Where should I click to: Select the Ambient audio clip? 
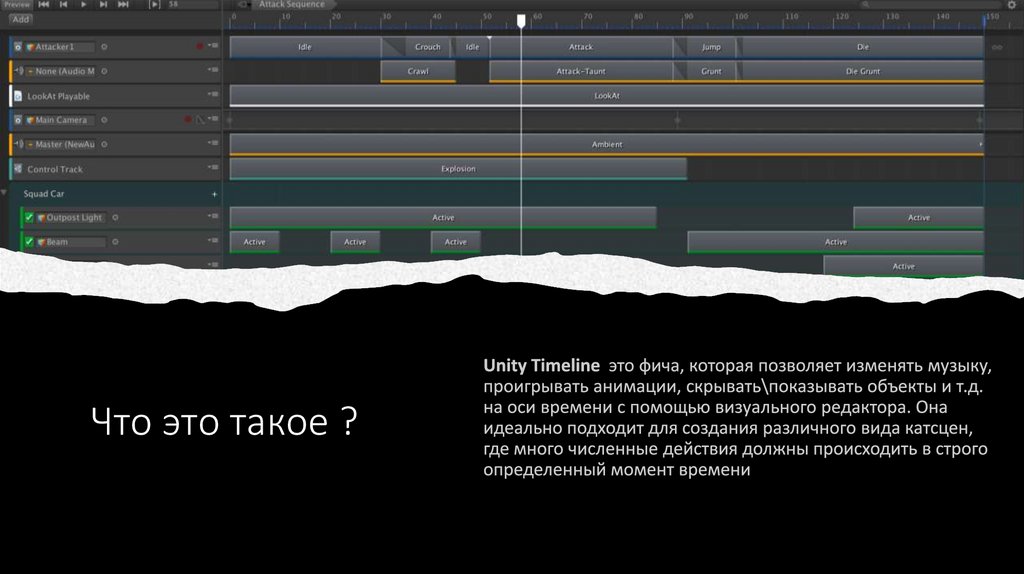pos(607,144)
